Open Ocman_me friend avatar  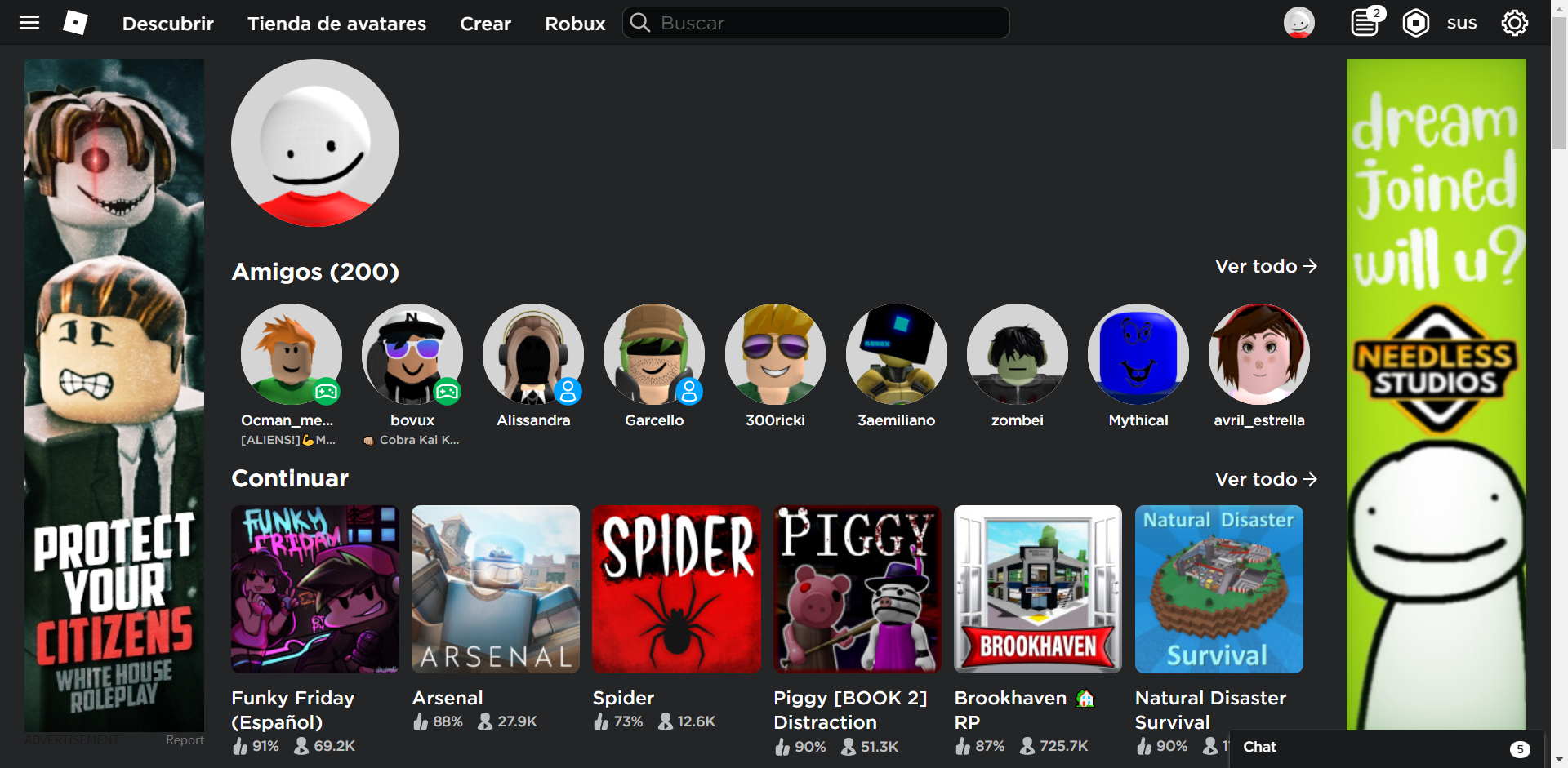coord(292,354)
